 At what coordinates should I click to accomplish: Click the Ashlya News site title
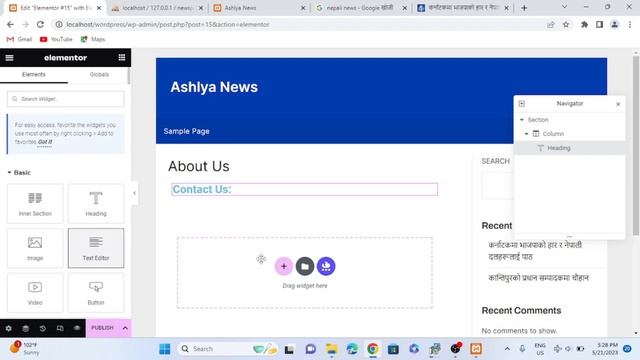coord(214,87)
